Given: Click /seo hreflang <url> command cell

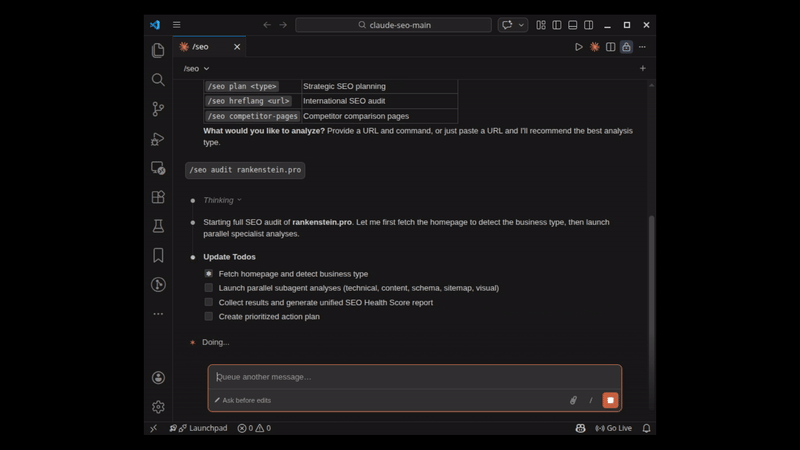Looking at the screenshot, I should pyautogui.click(x=248, y=101).
